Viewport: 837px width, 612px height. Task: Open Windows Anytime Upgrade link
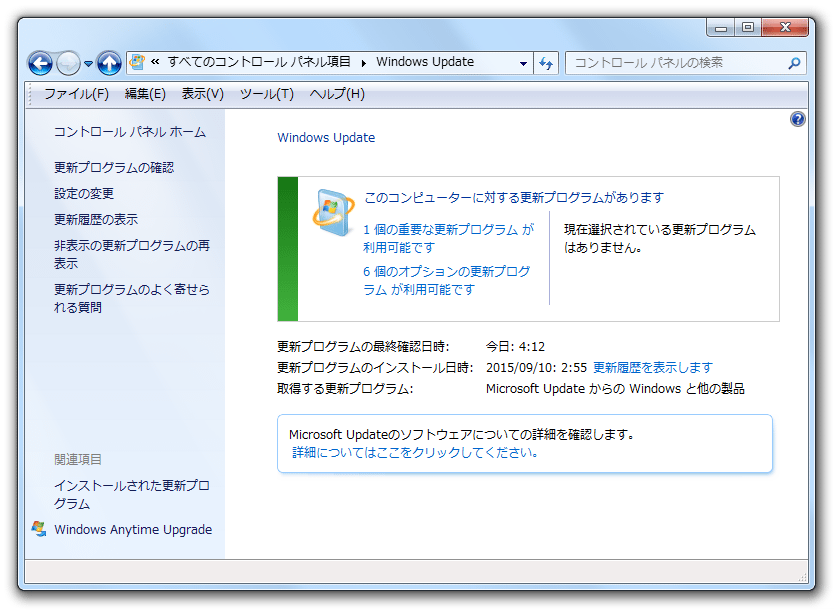[133, 529]
